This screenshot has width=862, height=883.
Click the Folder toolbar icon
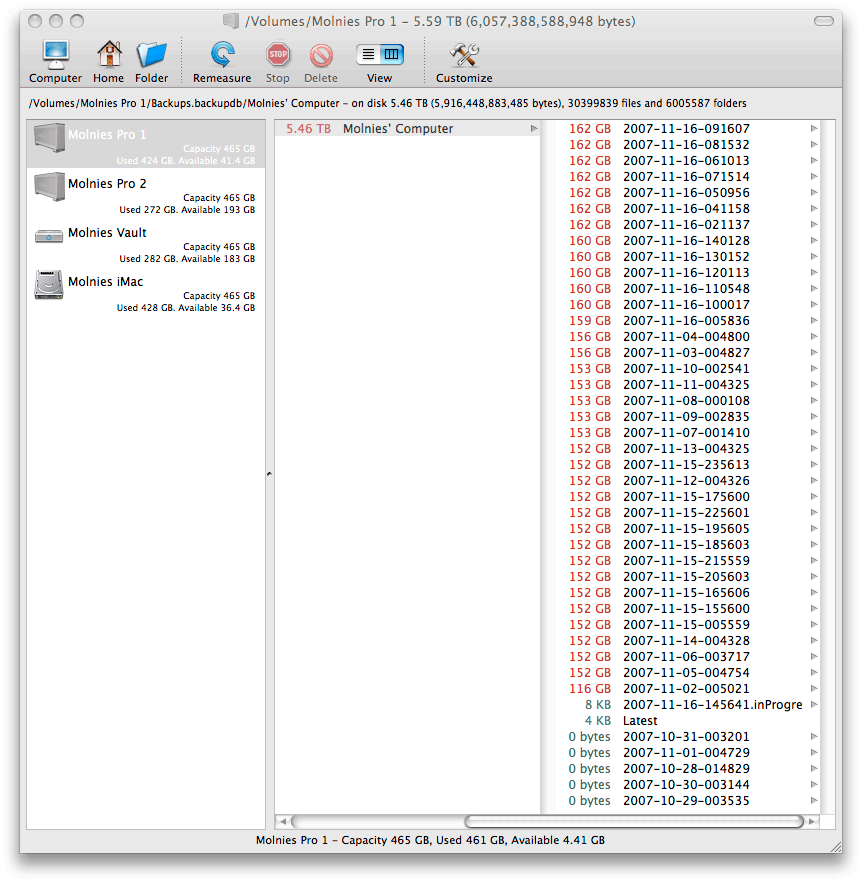coord(151,55)
